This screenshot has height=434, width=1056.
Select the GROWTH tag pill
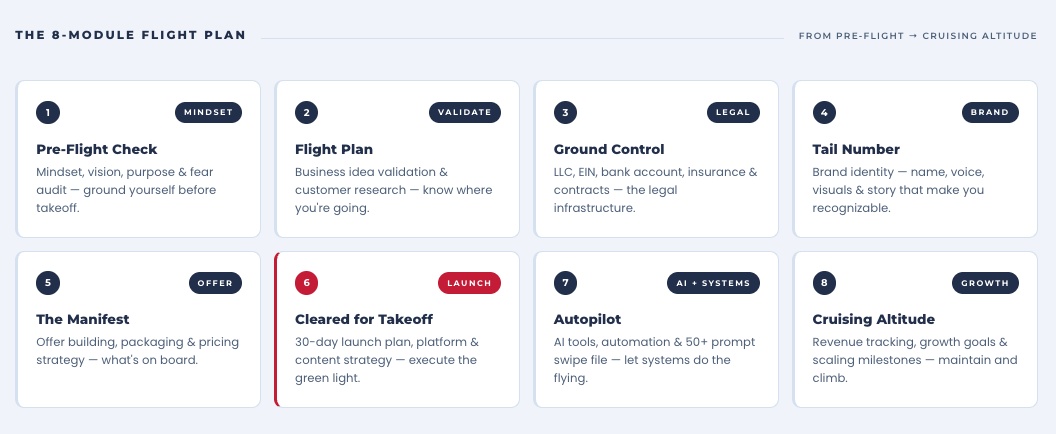point(985,283)
